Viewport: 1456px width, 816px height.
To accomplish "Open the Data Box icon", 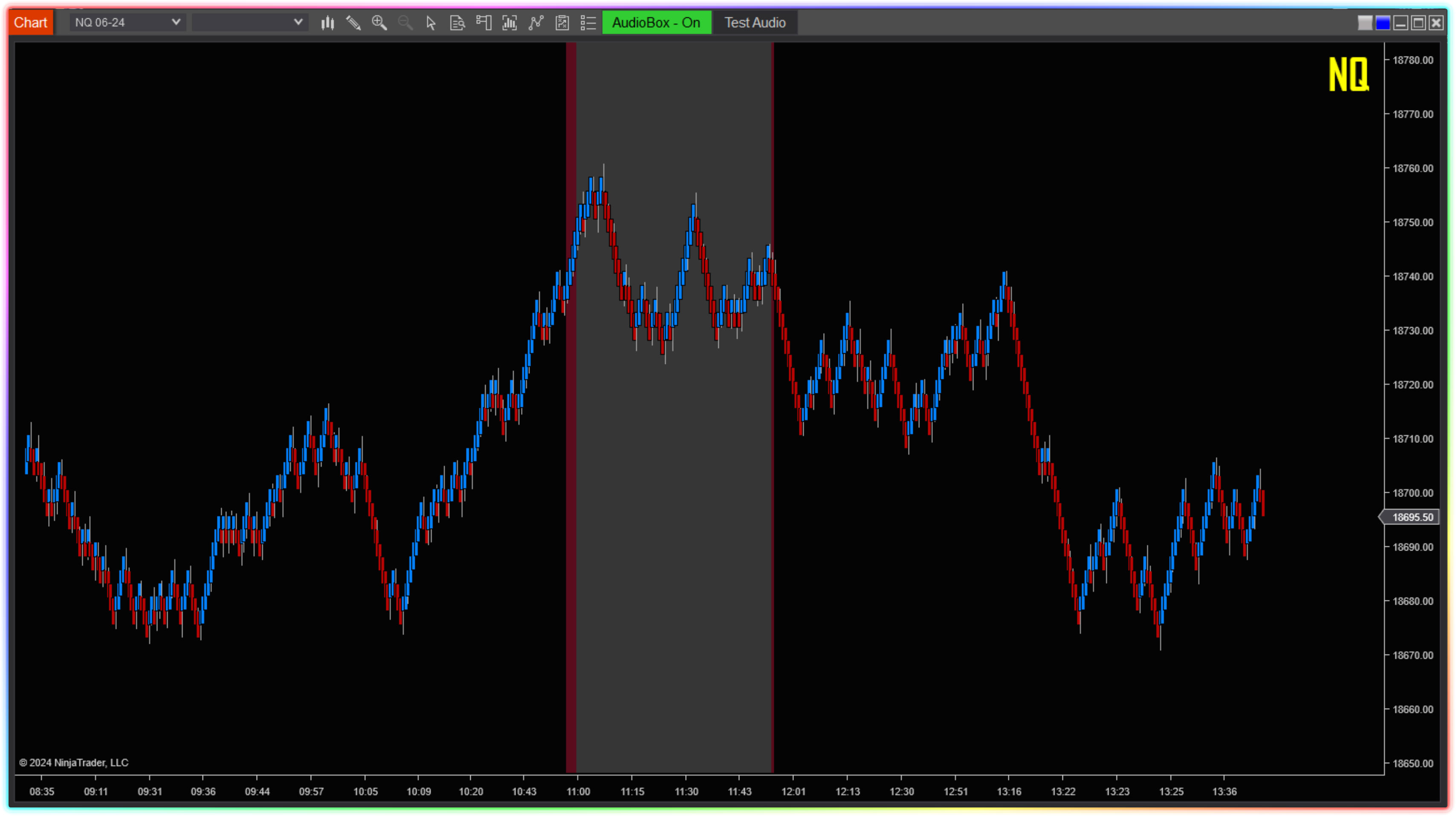I will (x=457, y=23).
